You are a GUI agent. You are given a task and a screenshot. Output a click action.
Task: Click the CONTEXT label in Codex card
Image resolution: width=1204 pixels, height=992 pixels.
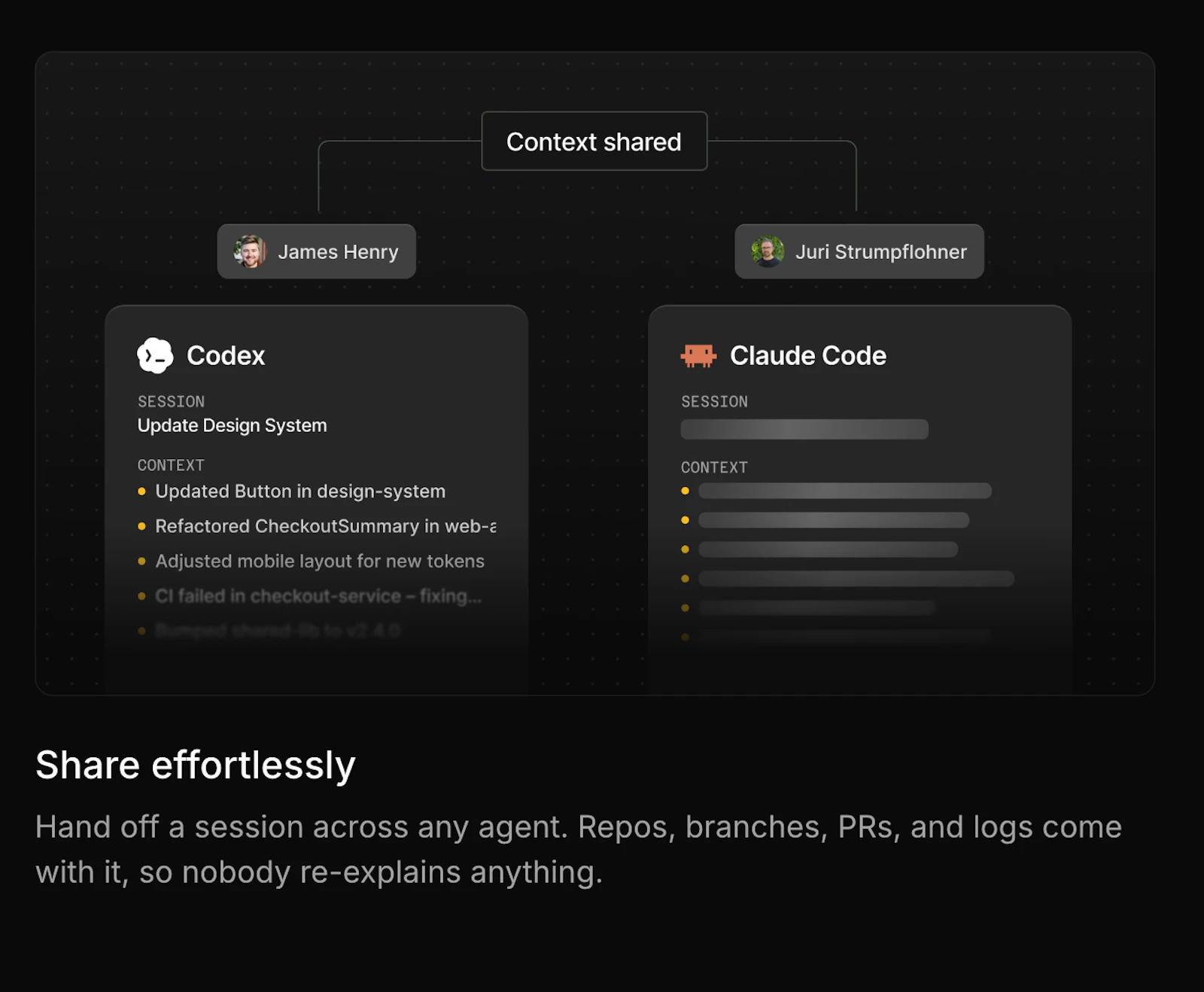(x=171, y=466)
